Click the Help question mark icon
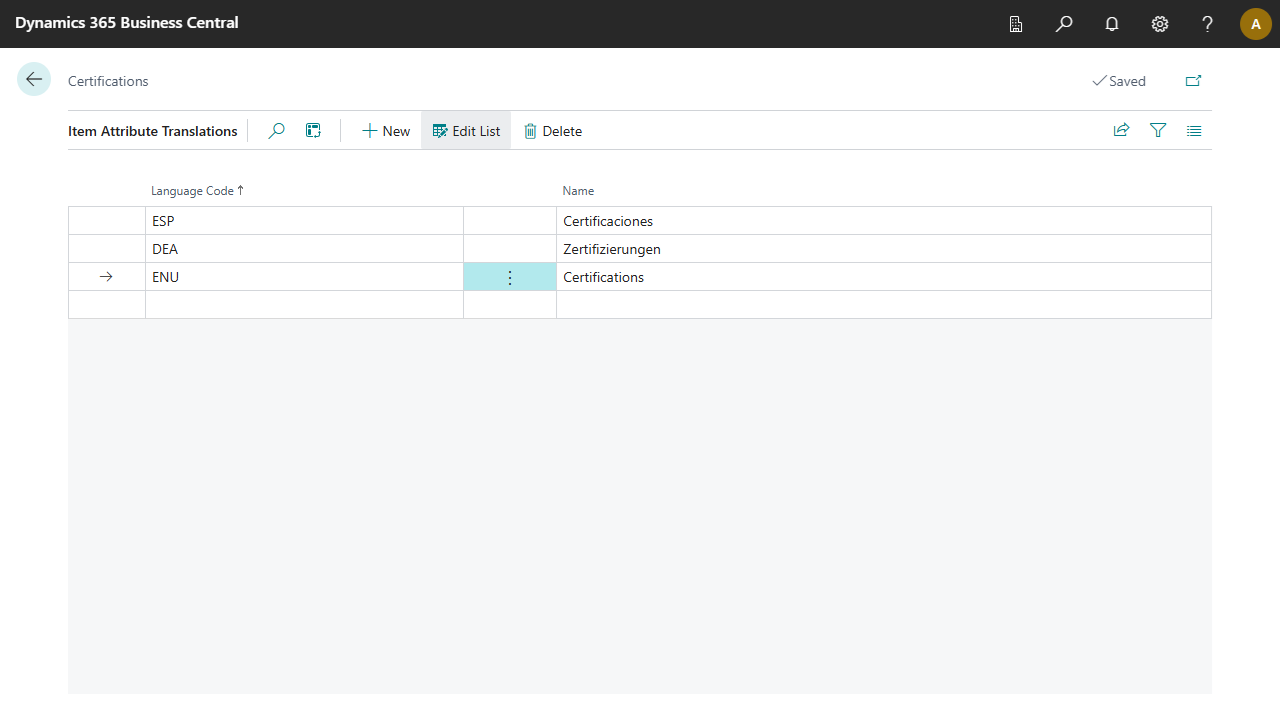 coord(1208,24)
